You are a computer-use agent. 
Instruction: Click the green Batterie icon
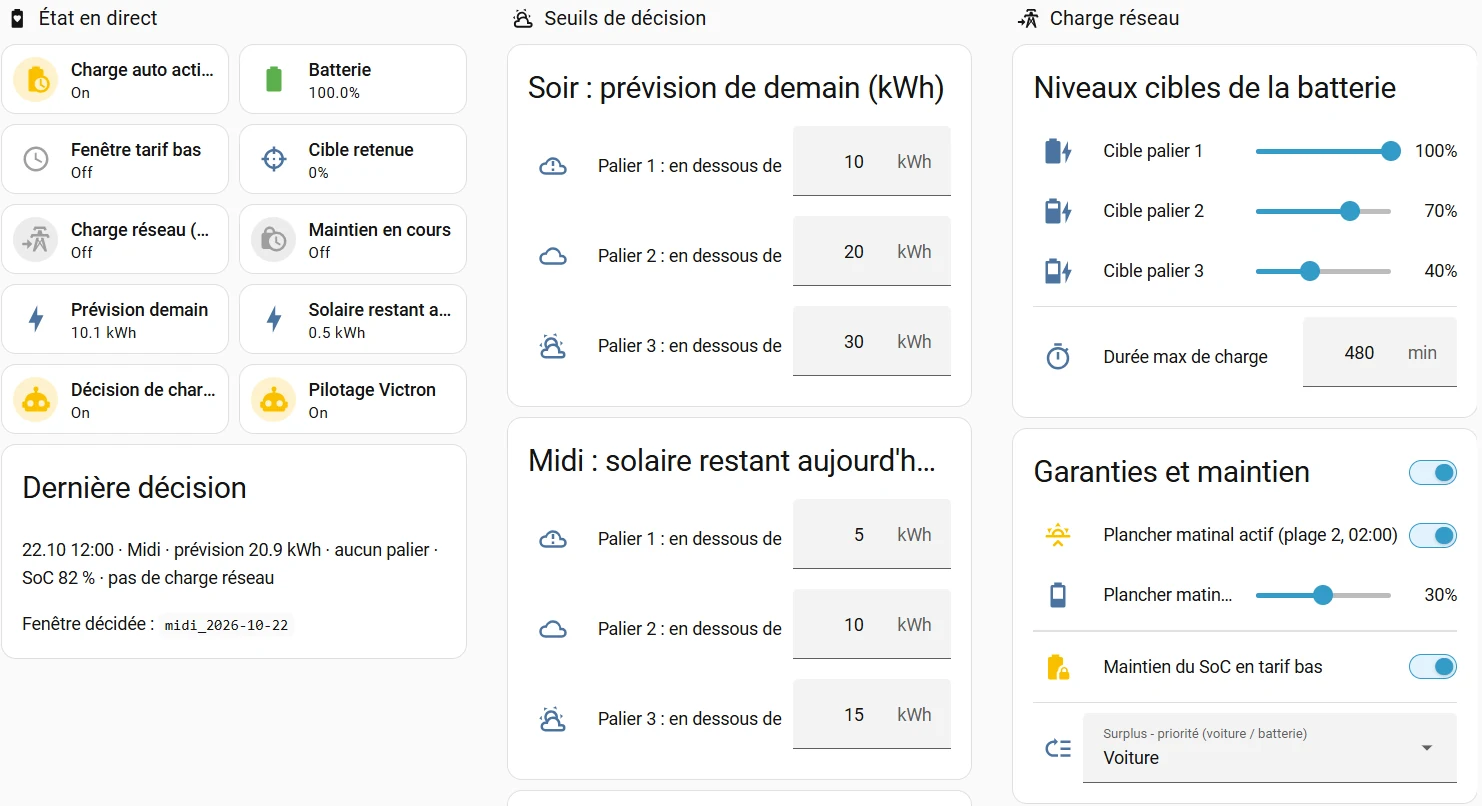pyautogui.click(x=274, y=80)
